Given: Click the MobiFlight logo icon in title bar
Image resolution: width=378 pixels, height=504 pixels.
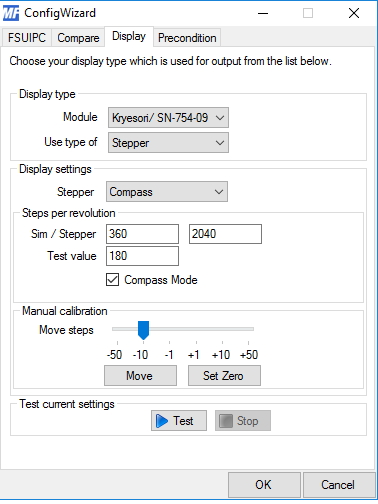Looking at the screenshot, I should (11, 13).
